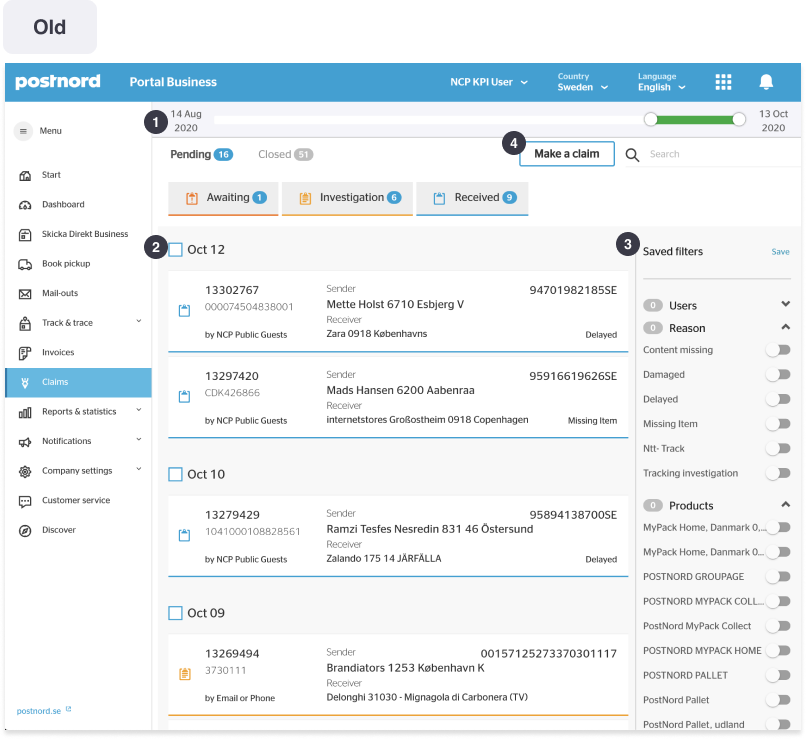The image size is (807, 739).
Task: Open tracking ID 95916619626SE
Action: (573, 376)
